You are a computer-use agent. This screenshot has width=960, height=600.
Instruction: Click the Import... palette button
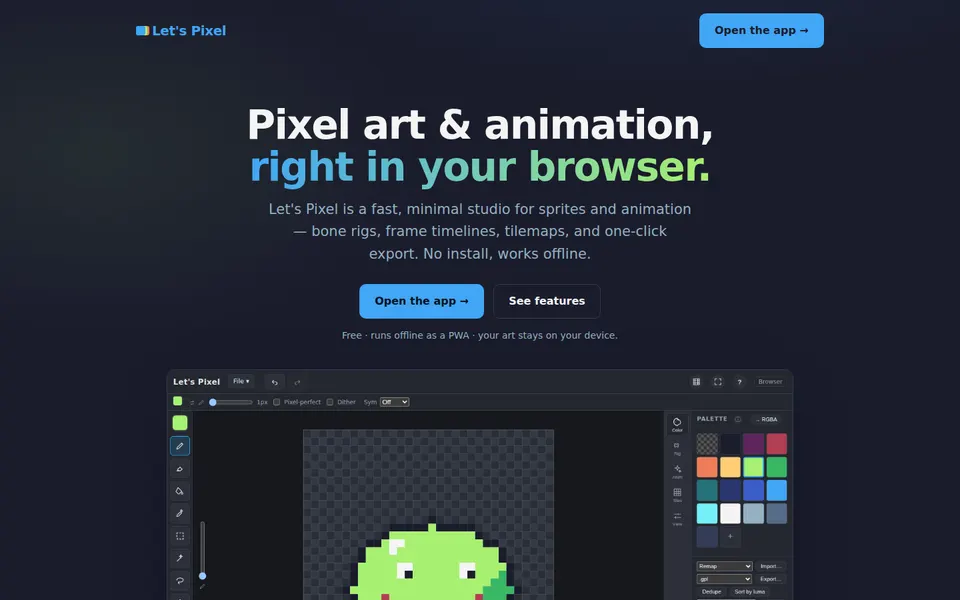tap(770, 566)
